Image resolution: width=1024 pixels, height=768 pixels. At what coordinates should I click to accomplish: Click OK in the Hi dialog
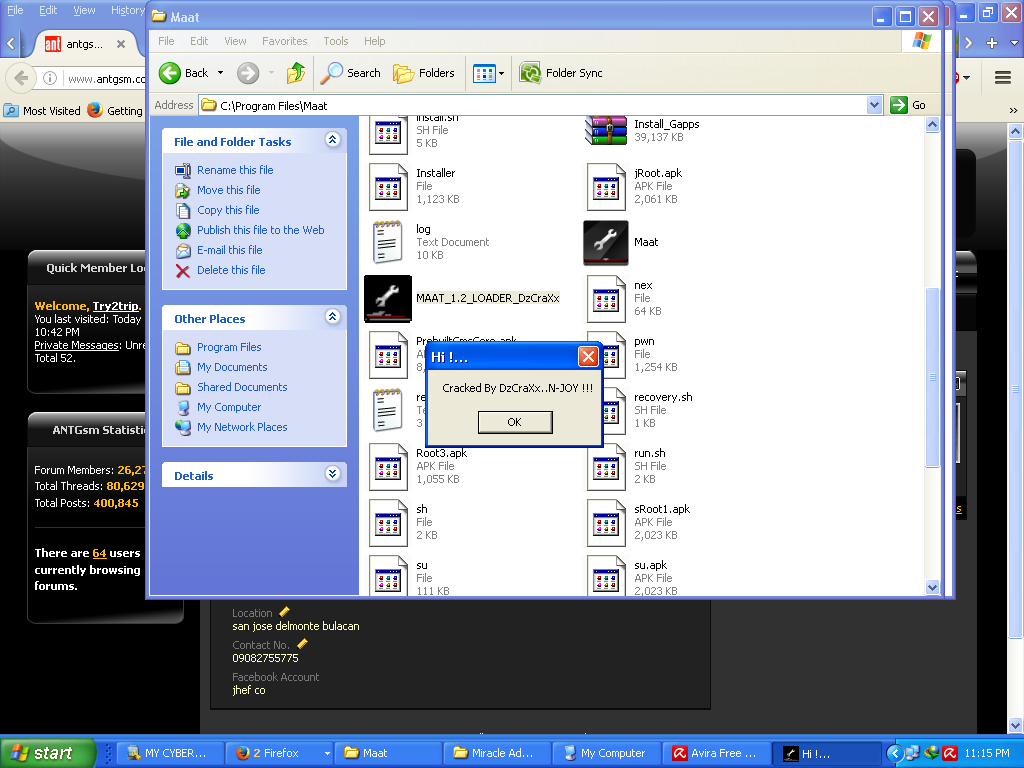point(514,422)
